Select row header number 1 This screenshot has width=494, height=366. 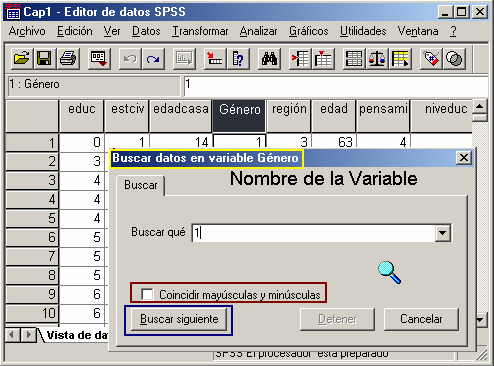32,143
